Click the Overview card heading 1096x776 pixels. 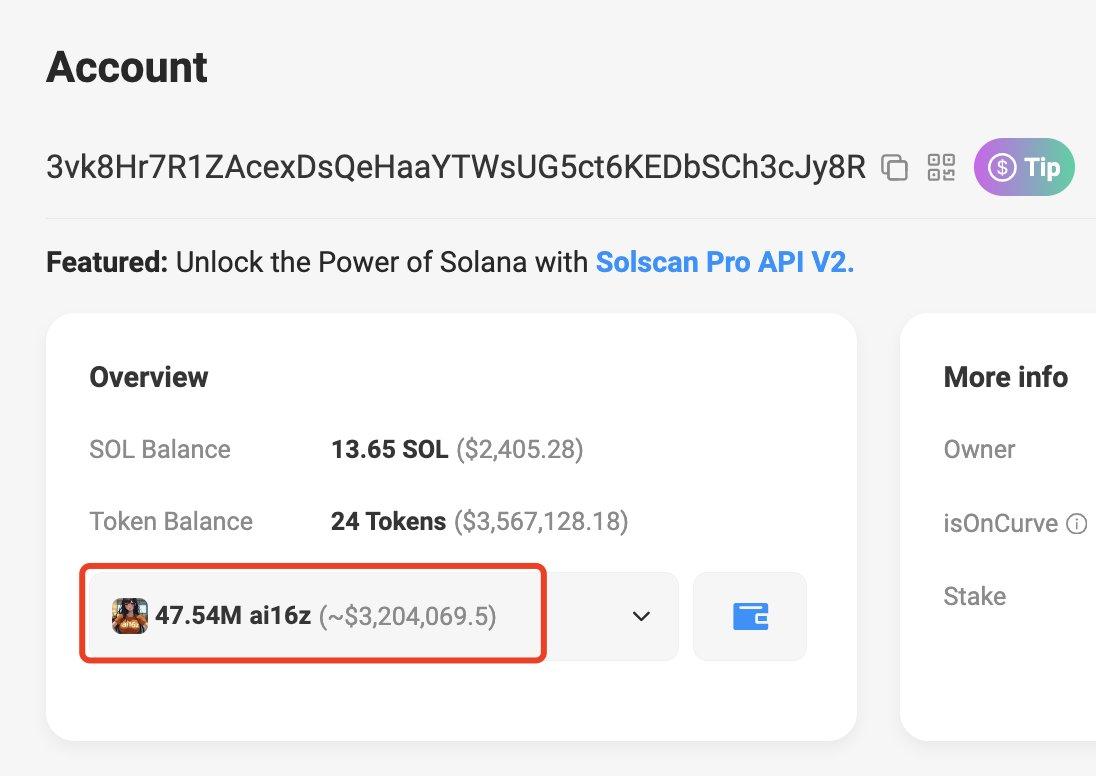click(149, 377)
